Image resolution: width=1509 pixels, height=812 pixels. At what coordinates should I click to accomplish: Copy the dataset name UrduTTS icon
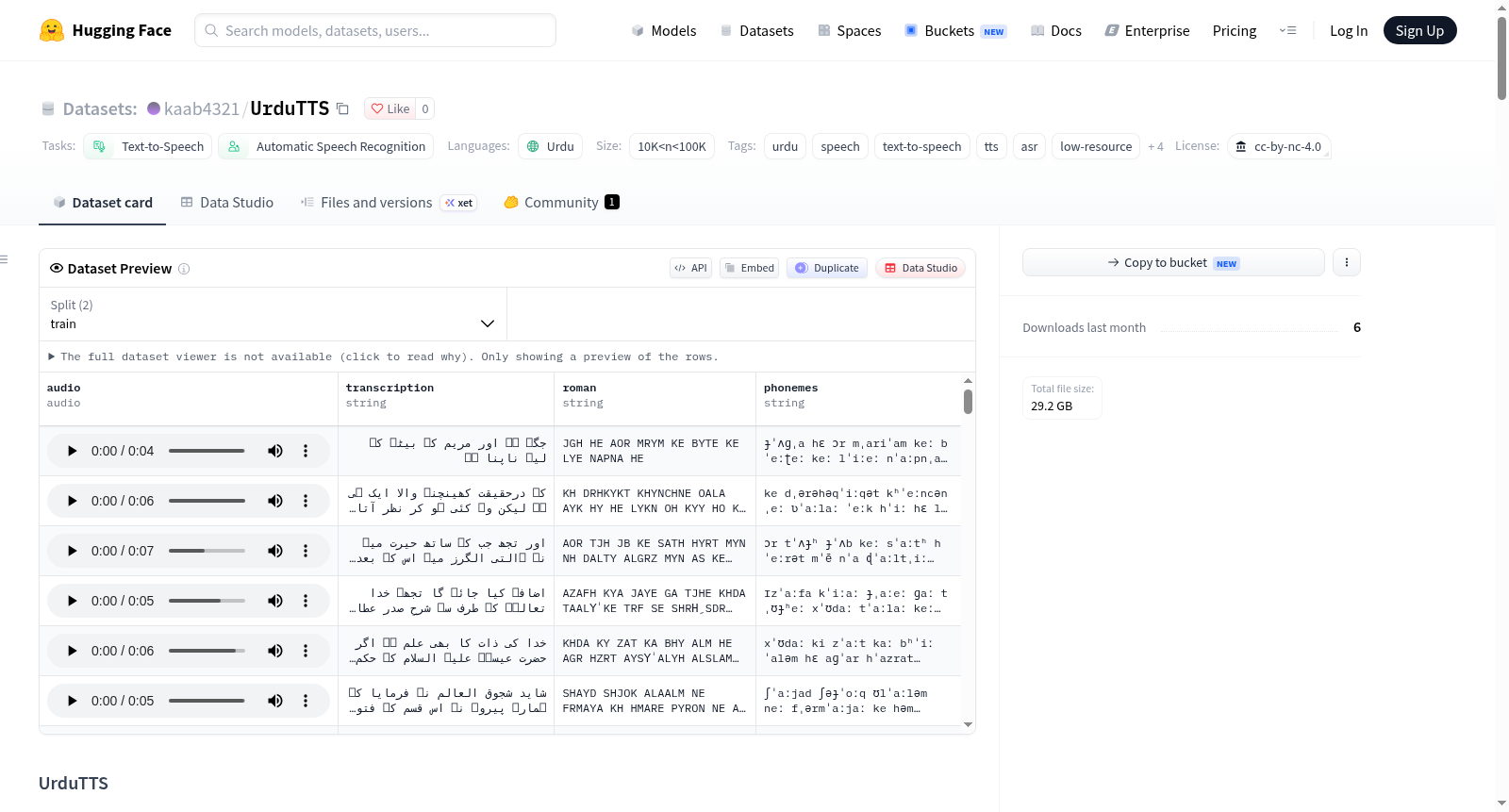click(x=343, y=108)
